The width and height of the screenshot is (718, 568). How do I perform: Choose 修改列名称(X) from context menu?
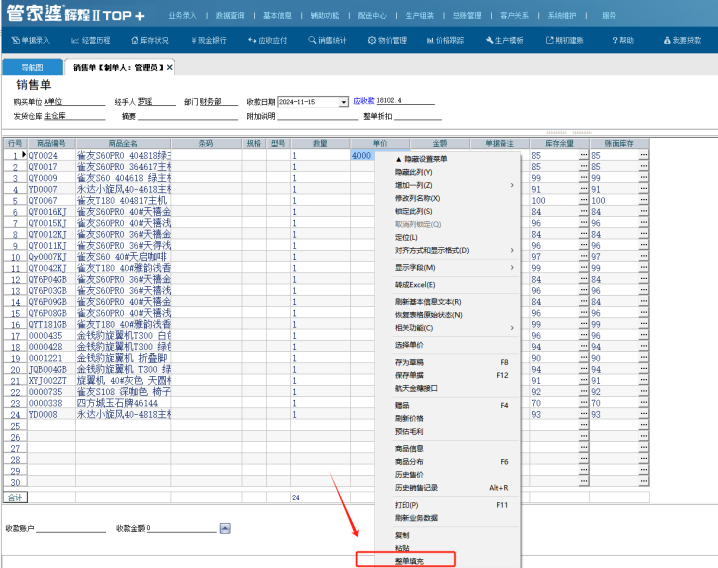click(417, 198)
